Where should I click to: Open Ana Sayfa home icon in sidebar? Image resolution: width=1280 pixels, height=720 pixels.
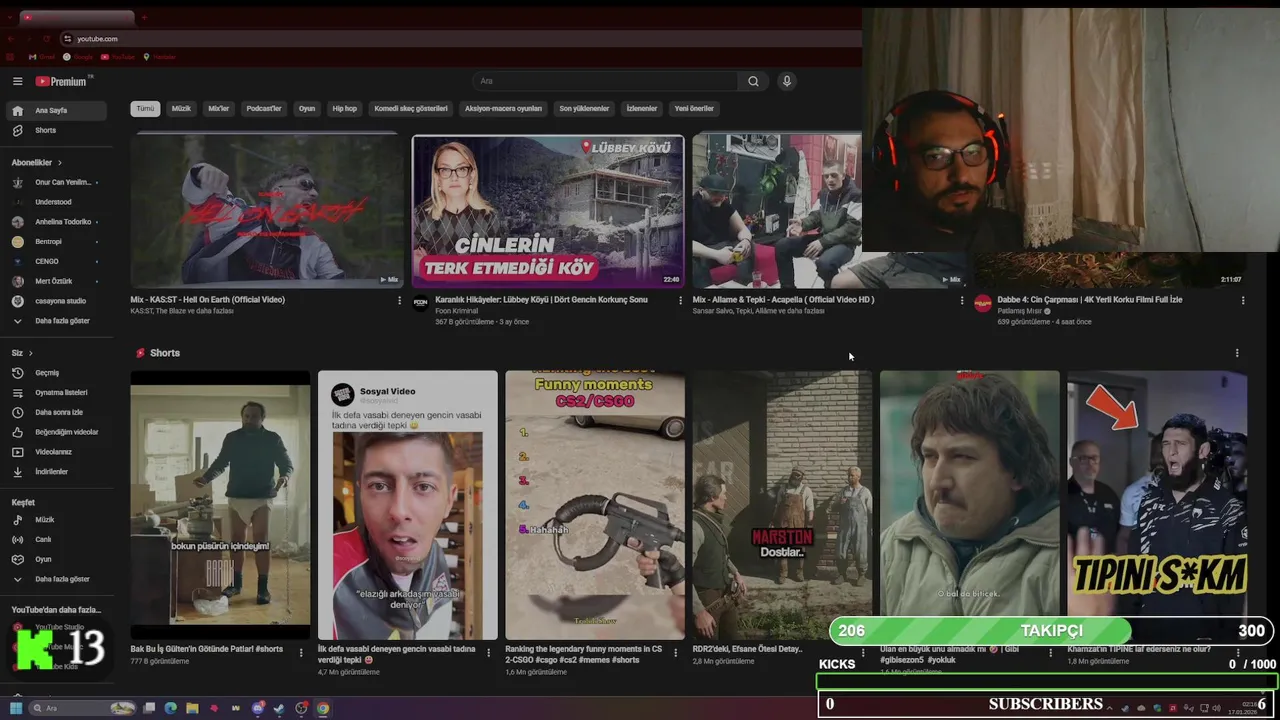coord(17,110)
